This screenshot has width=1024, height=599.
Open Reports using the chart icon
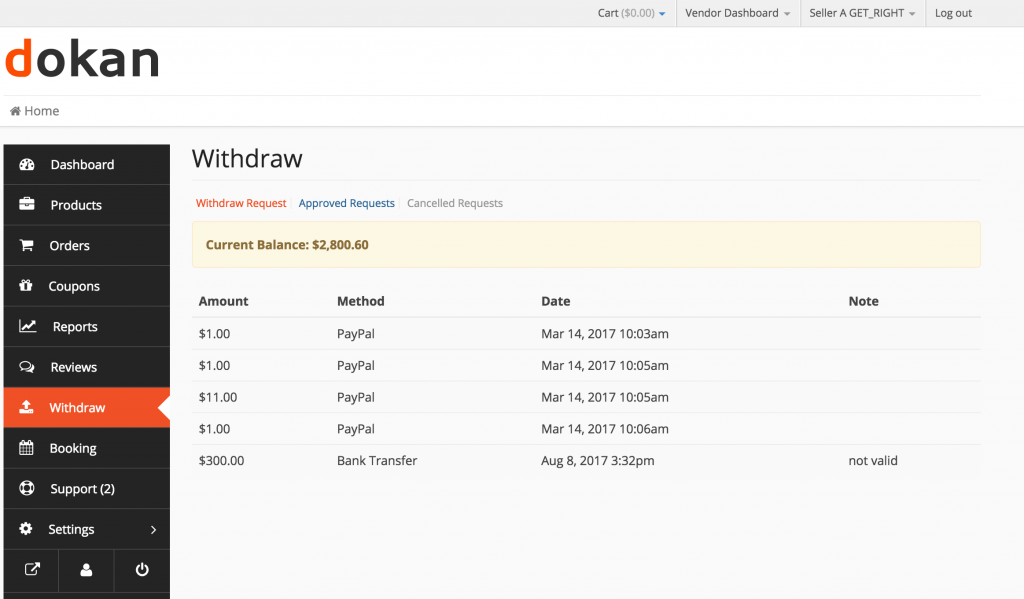click(27, 326)
